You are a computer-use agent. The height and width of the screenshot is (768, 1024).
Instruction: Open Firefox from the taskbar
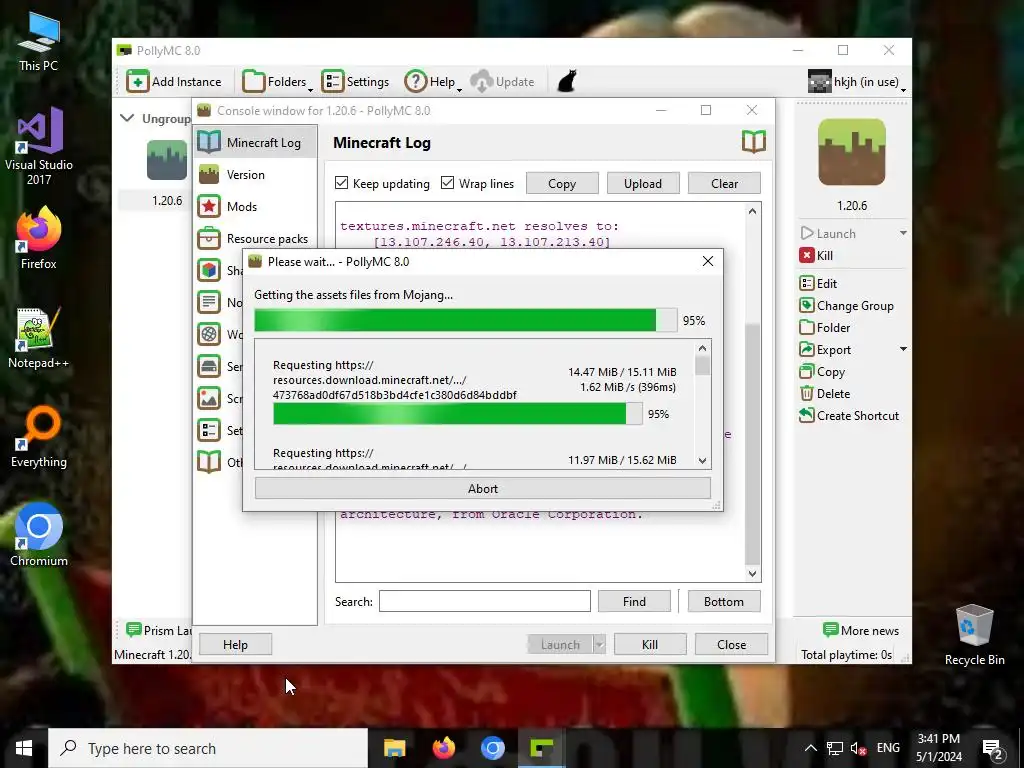(x=444, y=748)
